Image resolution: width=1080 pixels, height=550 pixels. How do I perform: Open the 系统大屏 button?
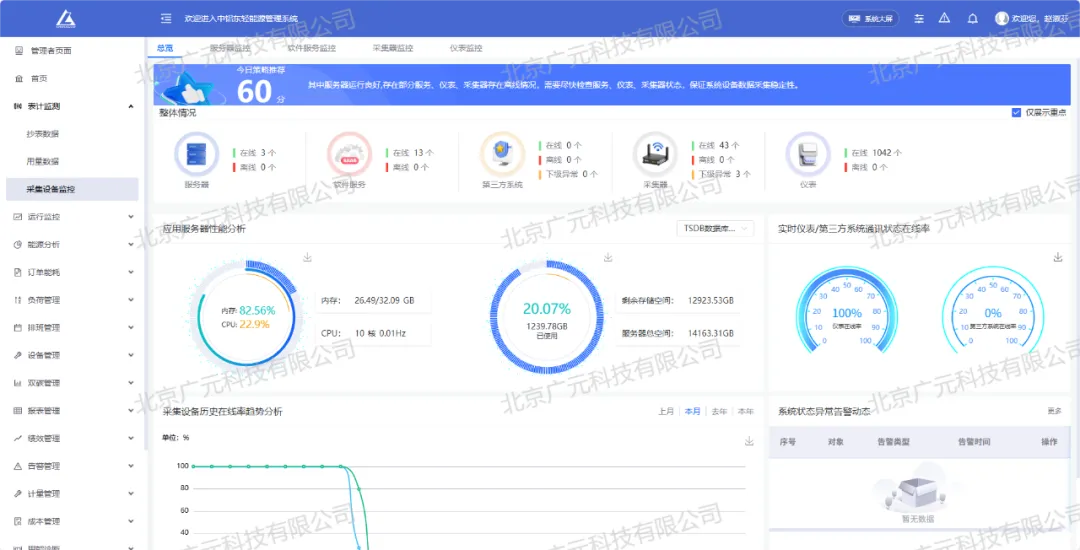coord(871,18)
